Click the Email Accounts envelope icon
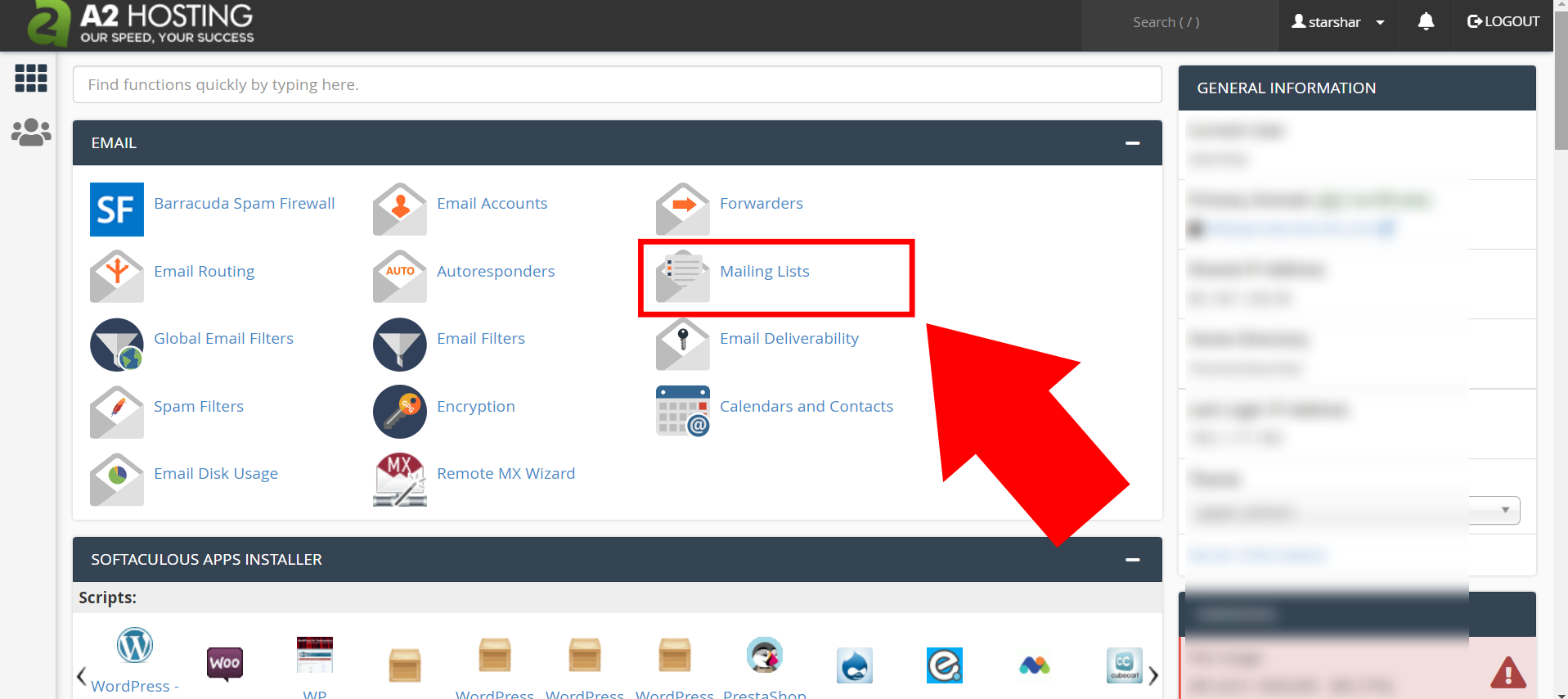Viewport: 1568px width, 699px height. (400, 210)
